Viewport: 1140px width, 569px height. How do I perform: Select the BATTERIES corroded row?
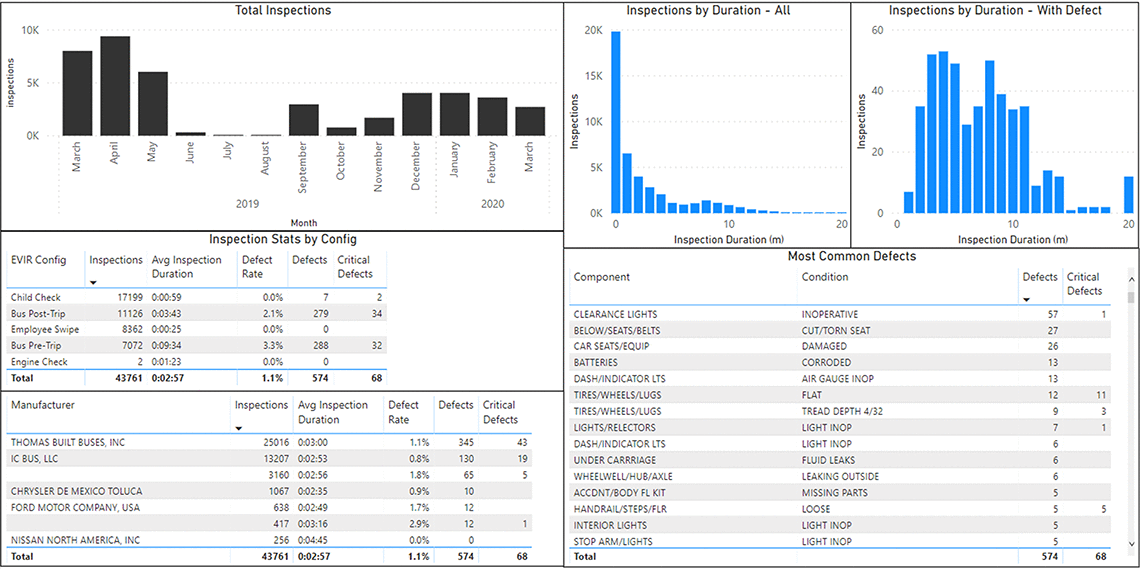click(x=596, y=363)
